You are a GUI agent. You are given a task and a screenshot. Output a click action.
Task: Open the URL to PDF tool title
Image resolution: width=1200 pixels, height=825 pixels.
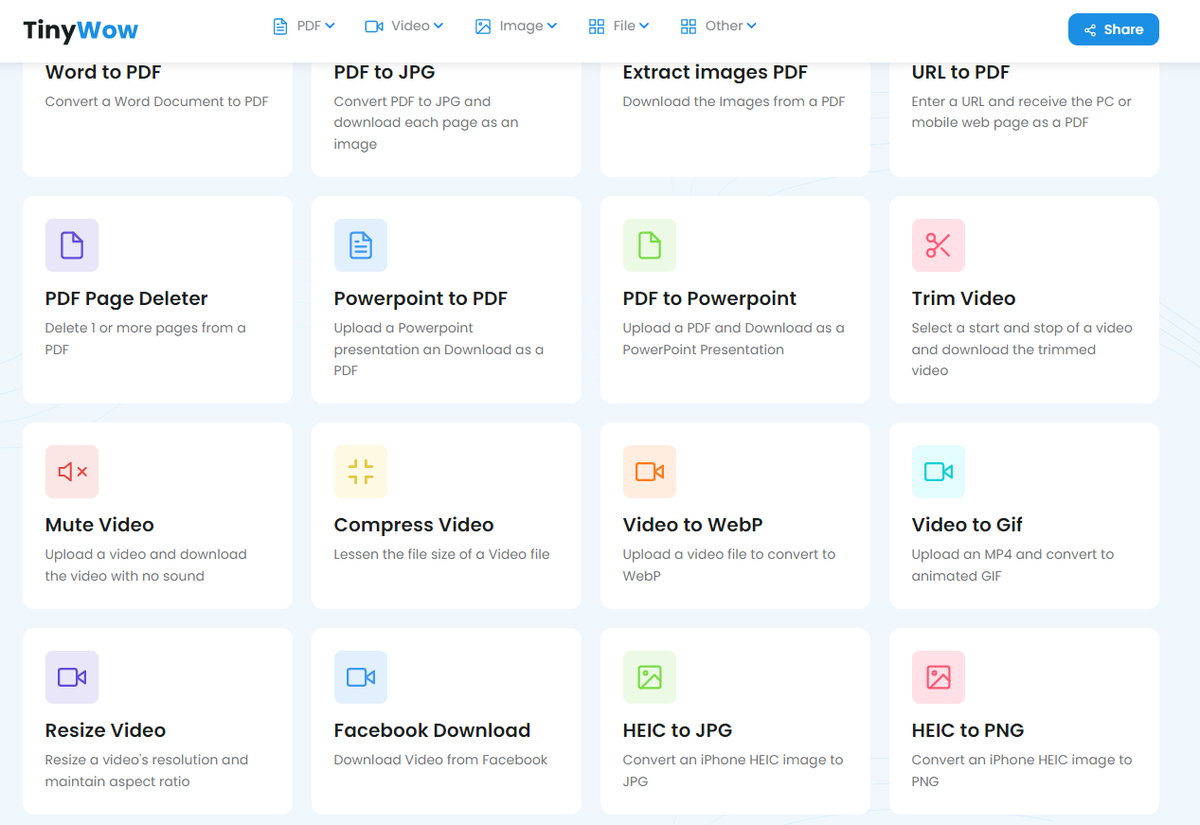961,72
